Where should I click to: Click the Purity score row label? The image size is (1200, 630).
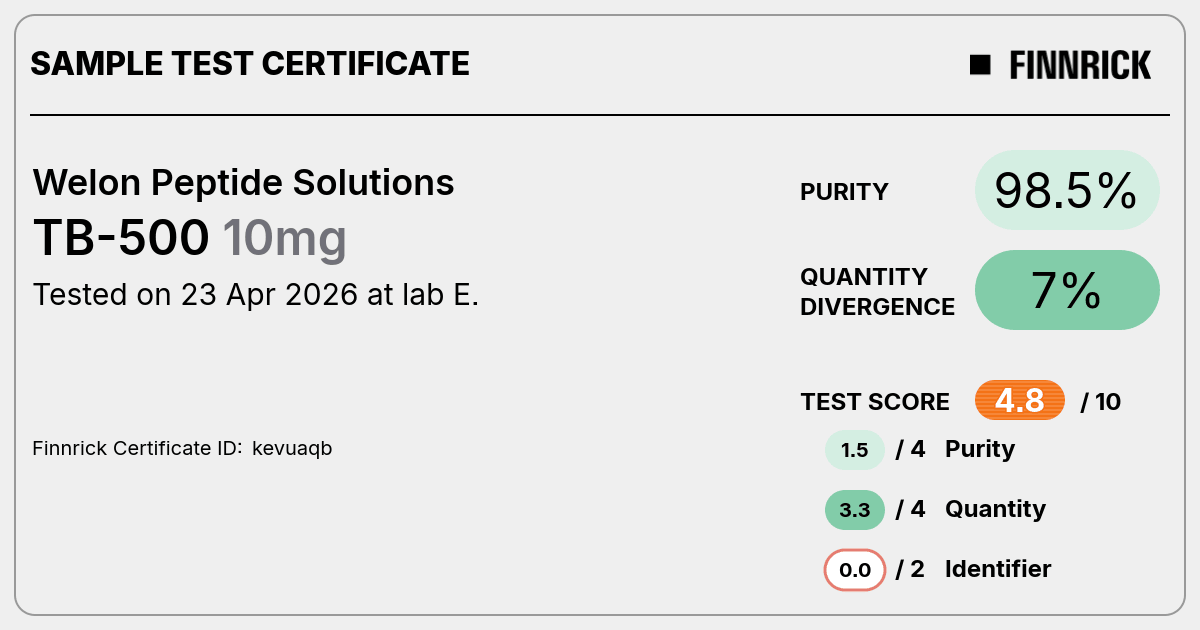(x=980, y=449)
